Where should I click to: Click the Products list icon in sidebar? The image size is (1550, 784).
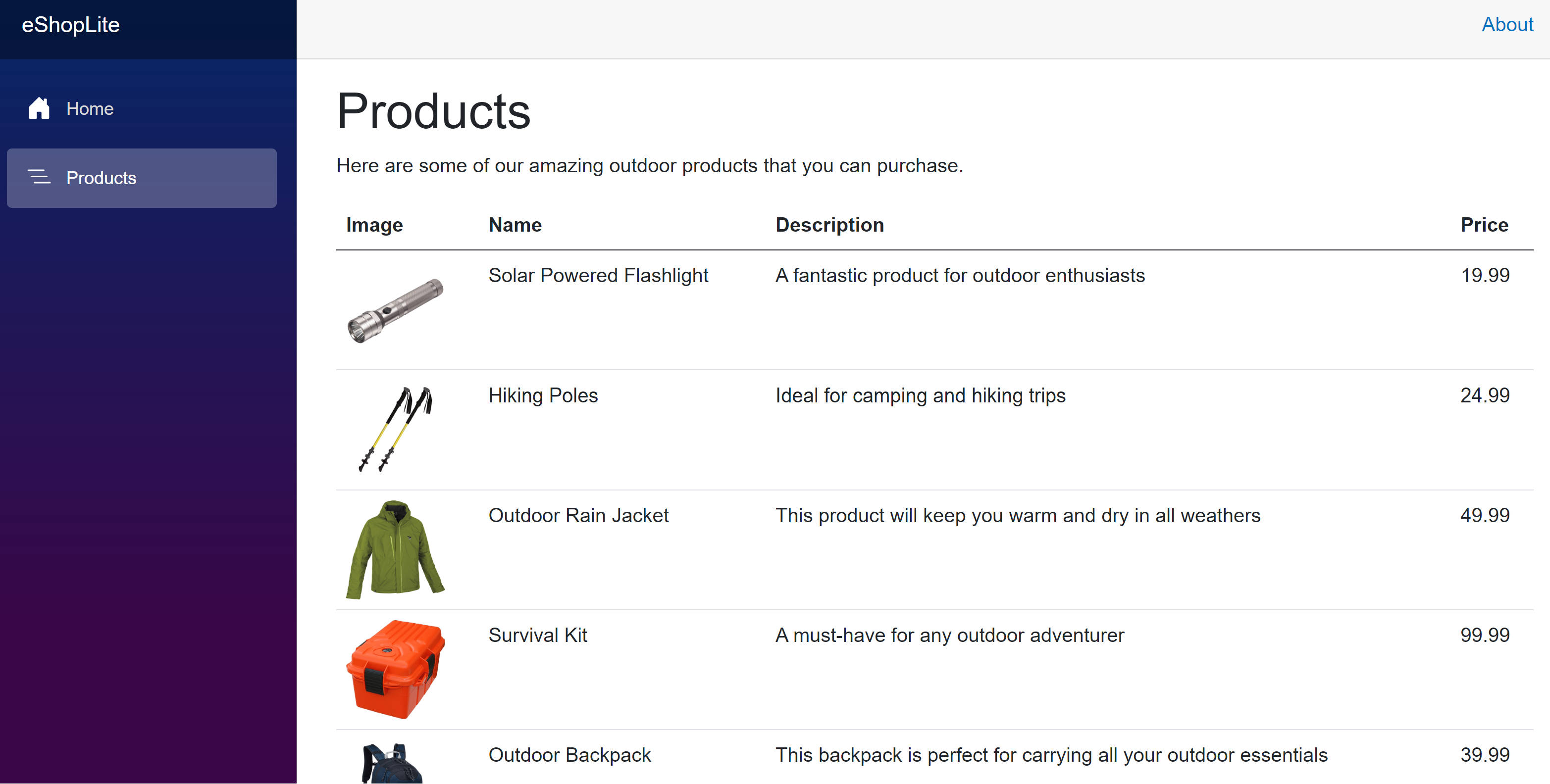pyautogui.click(x=39, y=177)
